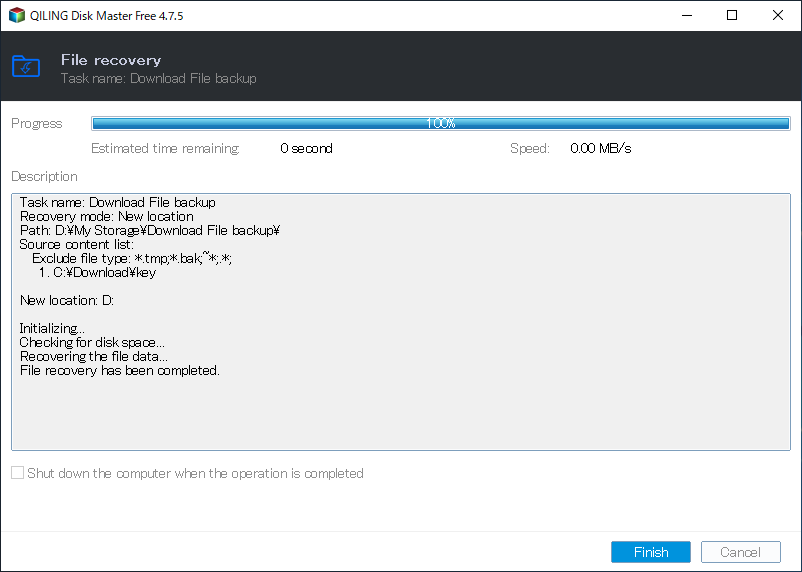Screen dimensions: 802x572
Task: Click 'Task name: Download File backup' in the log
Action: (x=118, y=203)
